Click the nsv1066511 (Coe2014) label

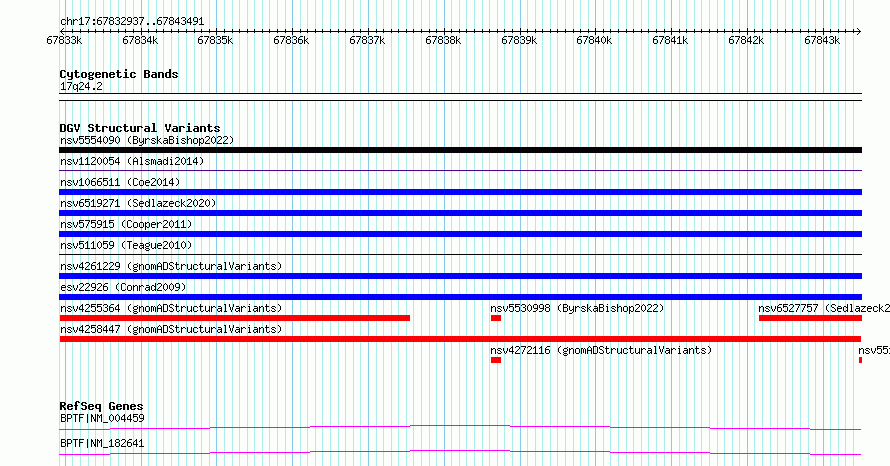[120, 182]
